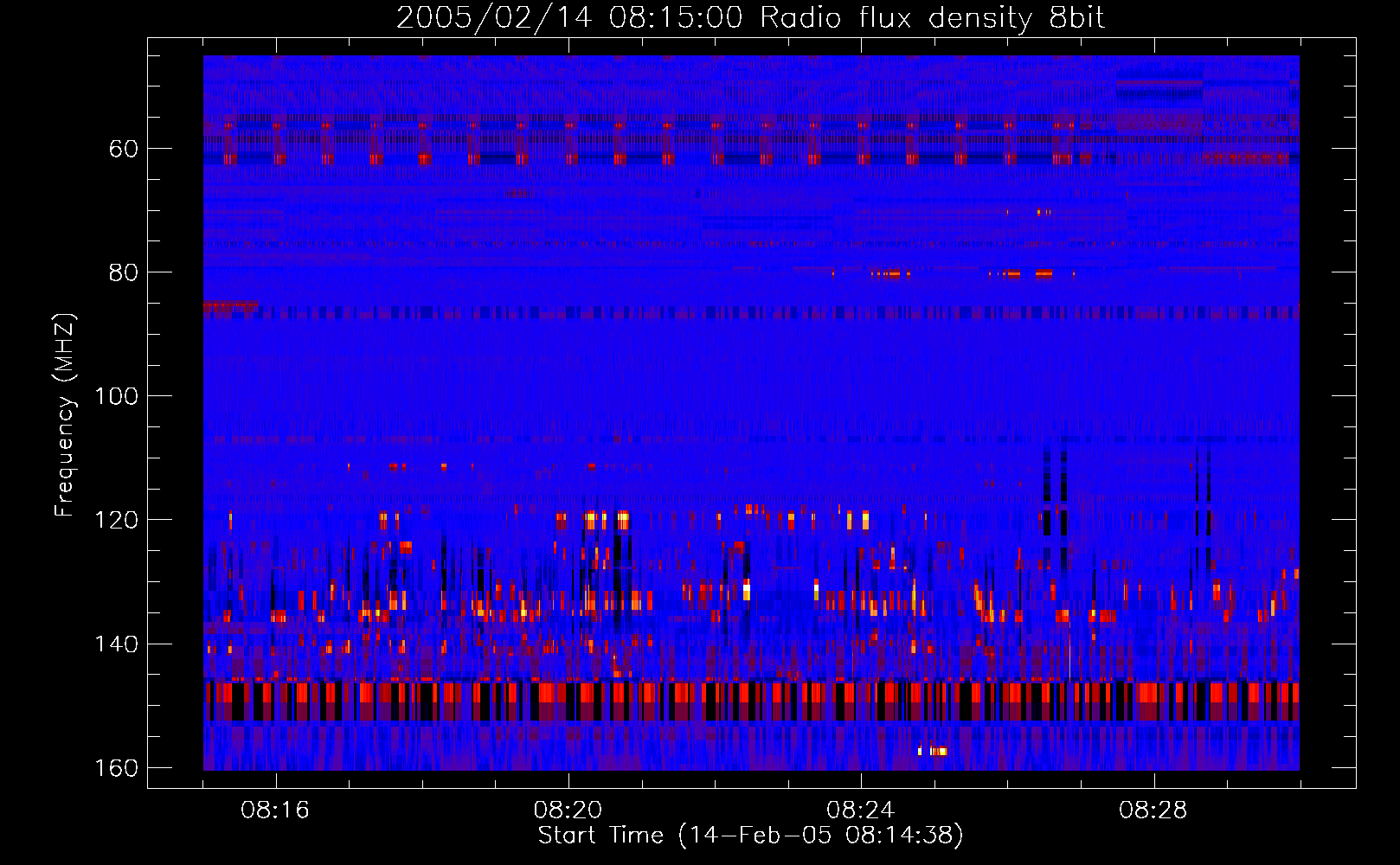Click the 08:20 time tick label

point(568,811)
